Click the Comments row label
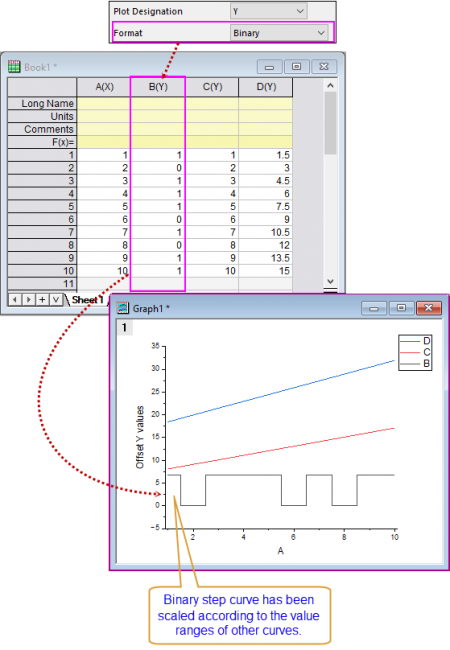The image size is (450, 650). 42,129
